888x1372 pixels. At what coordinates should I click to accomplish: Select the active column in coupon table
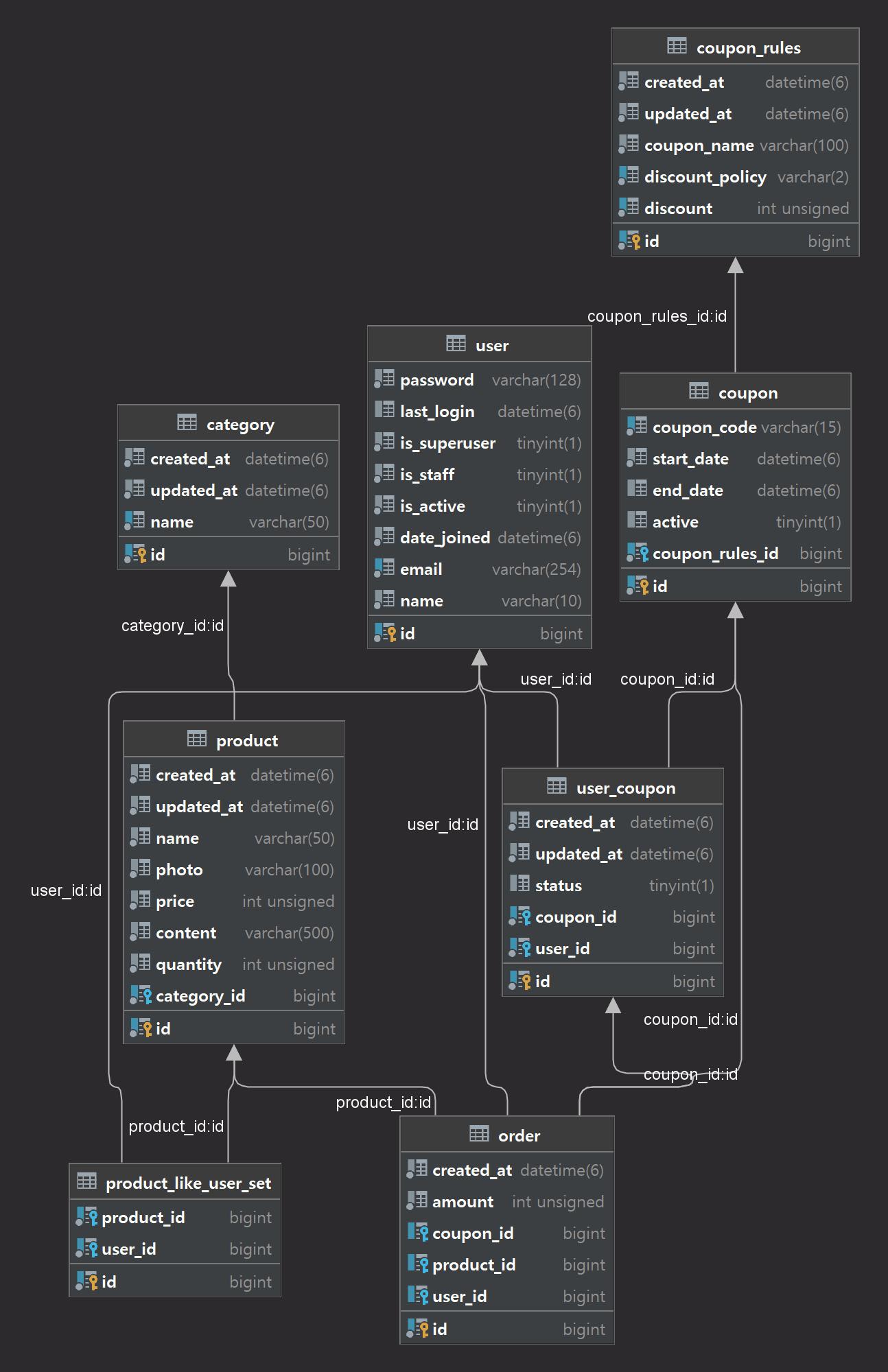tap(735, 521)
